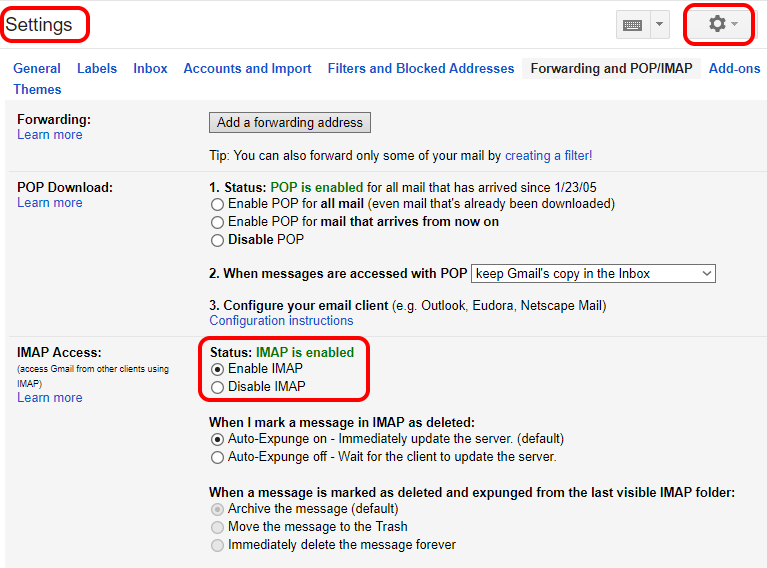Select Auto-Expunge off option
767x568 pixels.
tap(218, 457)
